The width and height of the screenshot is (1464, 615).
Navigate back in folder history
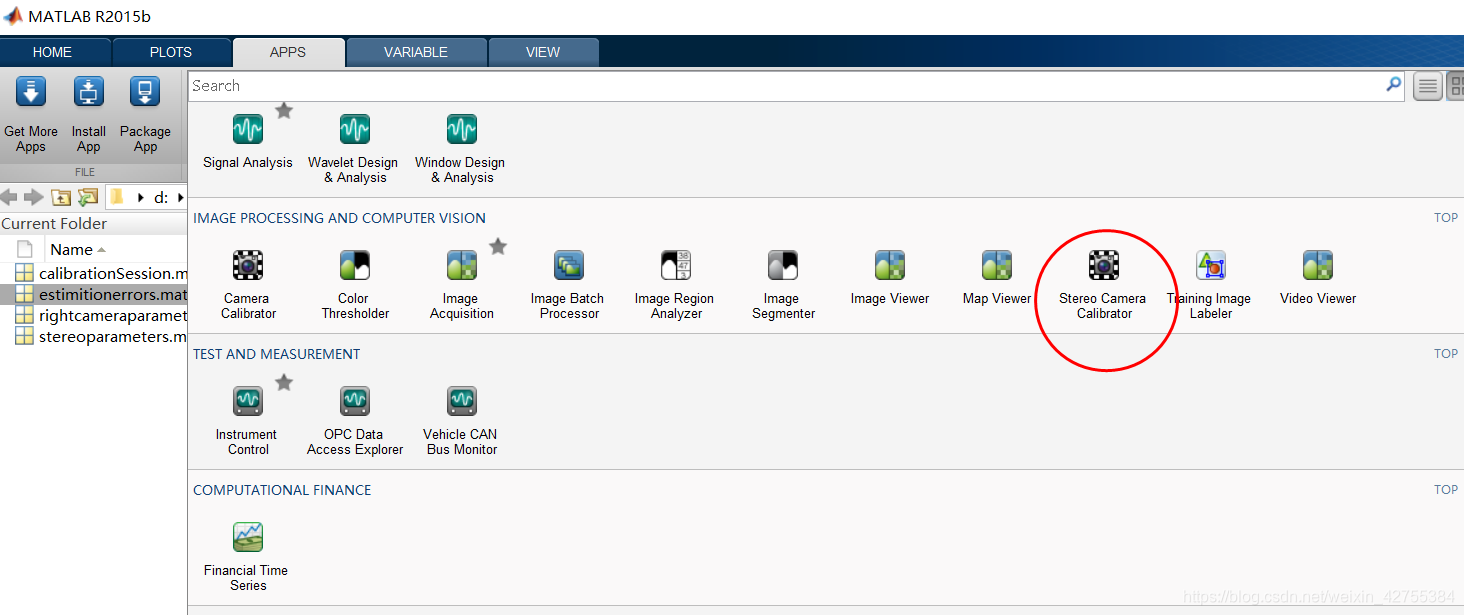coord(10,197)
